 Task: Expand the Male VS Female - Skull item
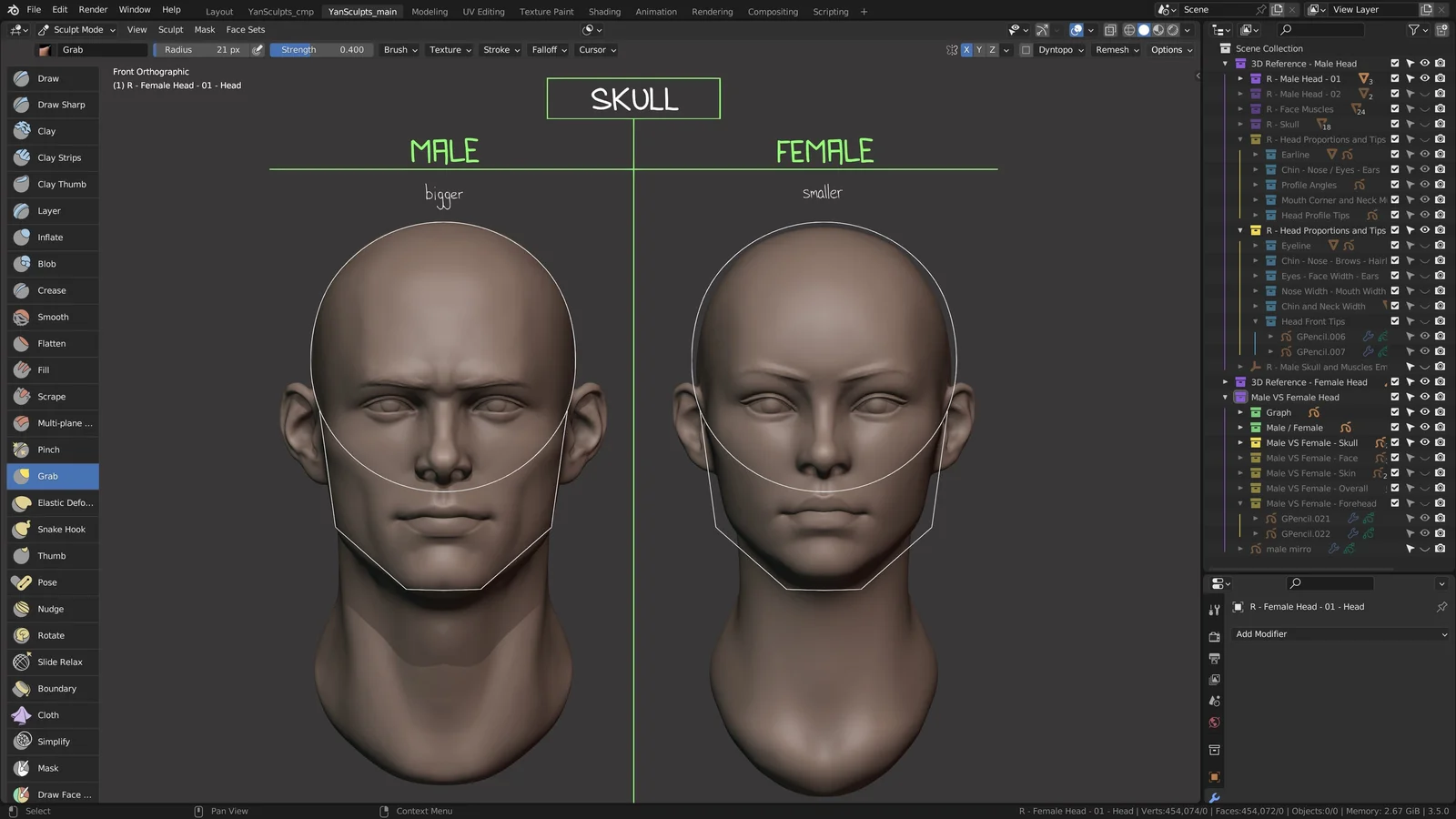1242,442
